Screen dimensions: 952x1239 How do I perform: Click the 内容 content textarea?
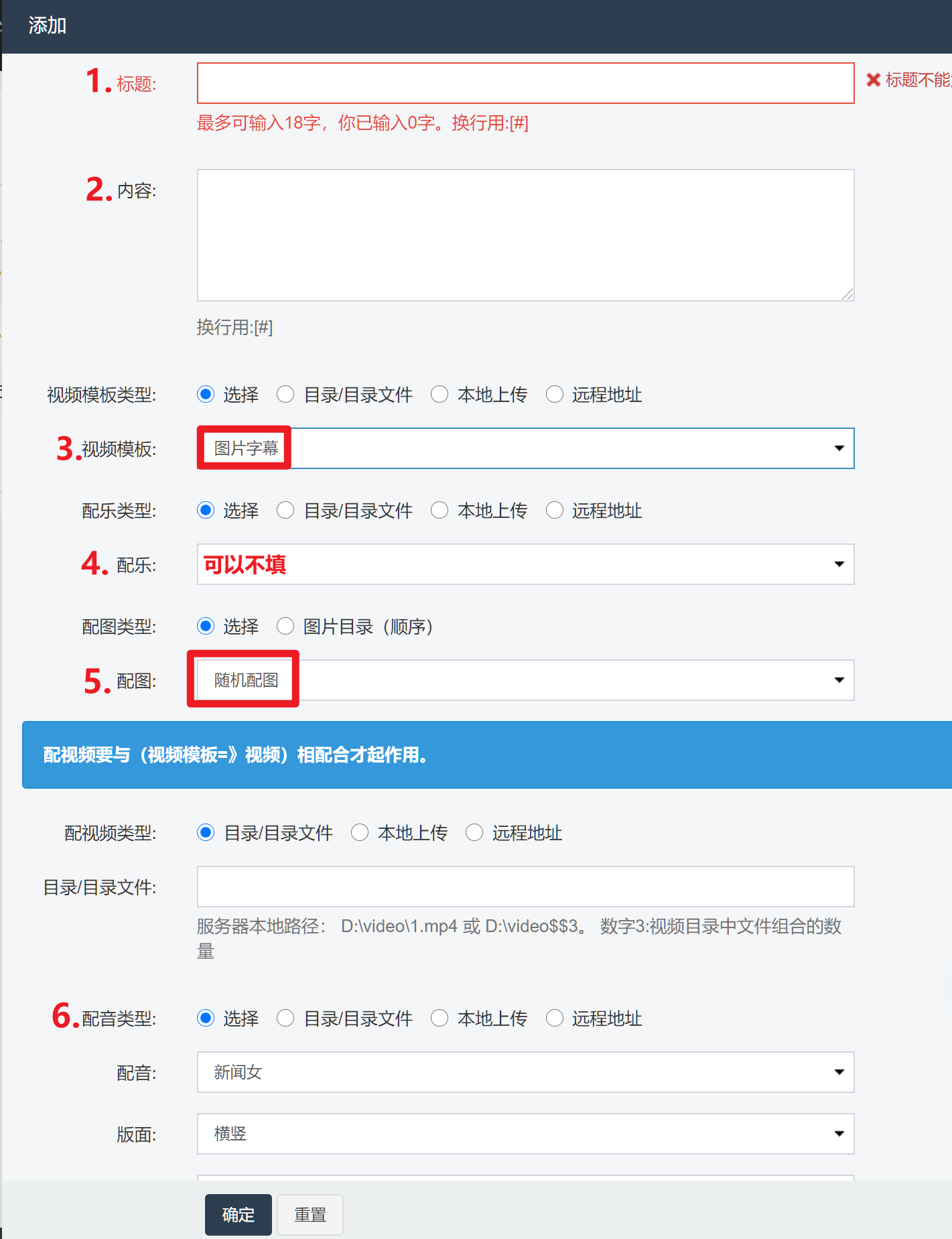pyautogui.click(x=525, y=235)
